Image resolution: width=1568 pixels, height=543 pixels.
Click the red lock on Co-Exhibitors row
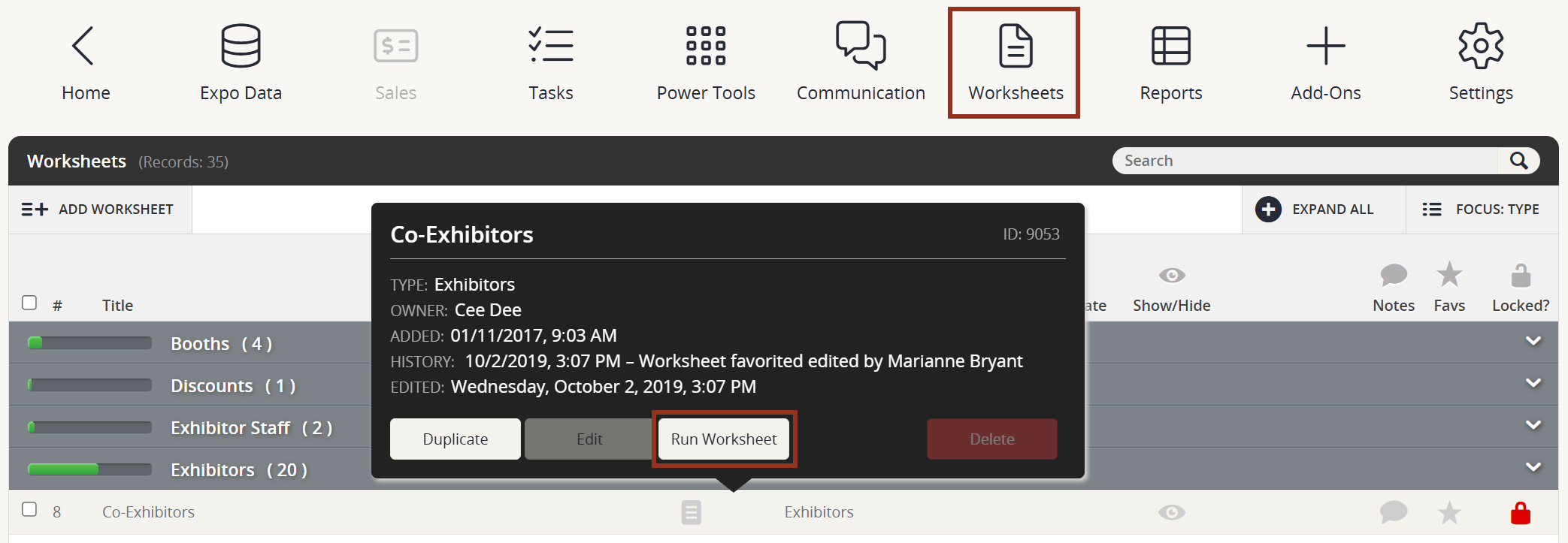tap(1521, 512)
